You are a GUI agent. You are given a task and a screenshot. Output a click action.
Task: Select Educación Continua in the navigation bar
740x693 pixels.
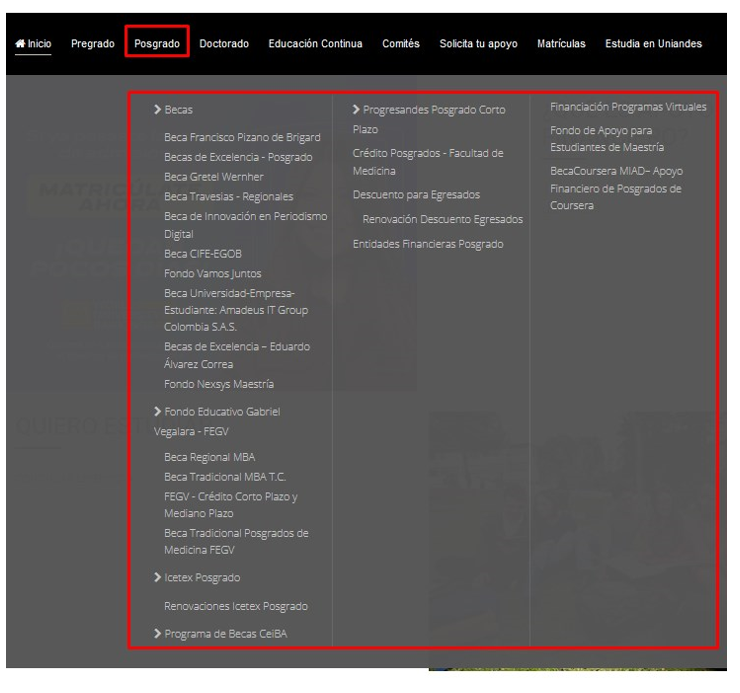click(x=315, y=43)
